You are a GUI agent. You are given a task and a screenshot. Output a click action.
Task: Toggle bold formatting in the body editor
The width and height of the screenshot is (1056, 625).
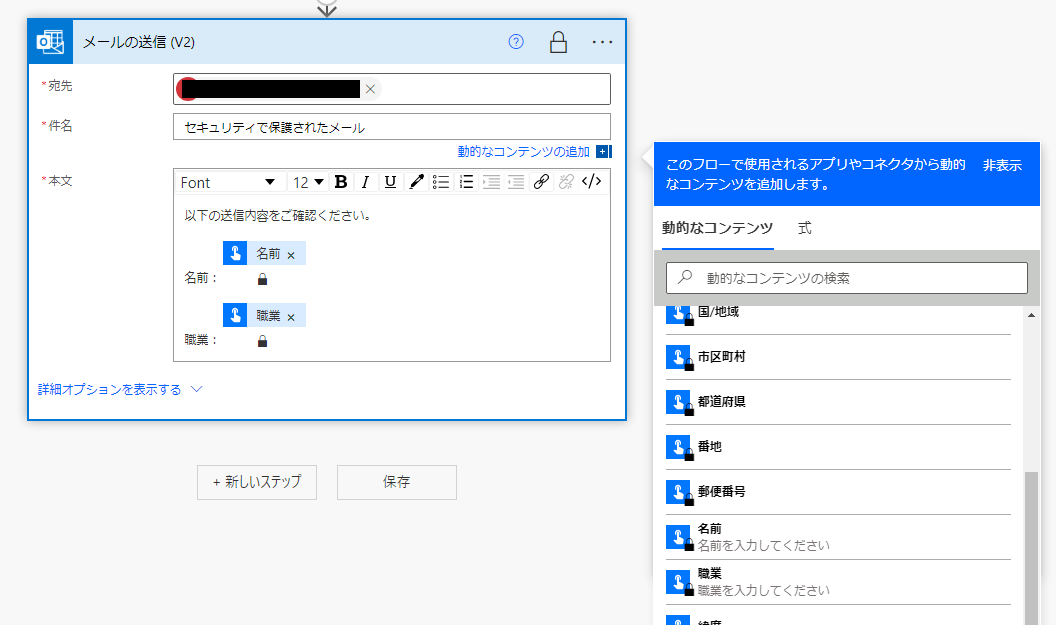pos(341,182)
